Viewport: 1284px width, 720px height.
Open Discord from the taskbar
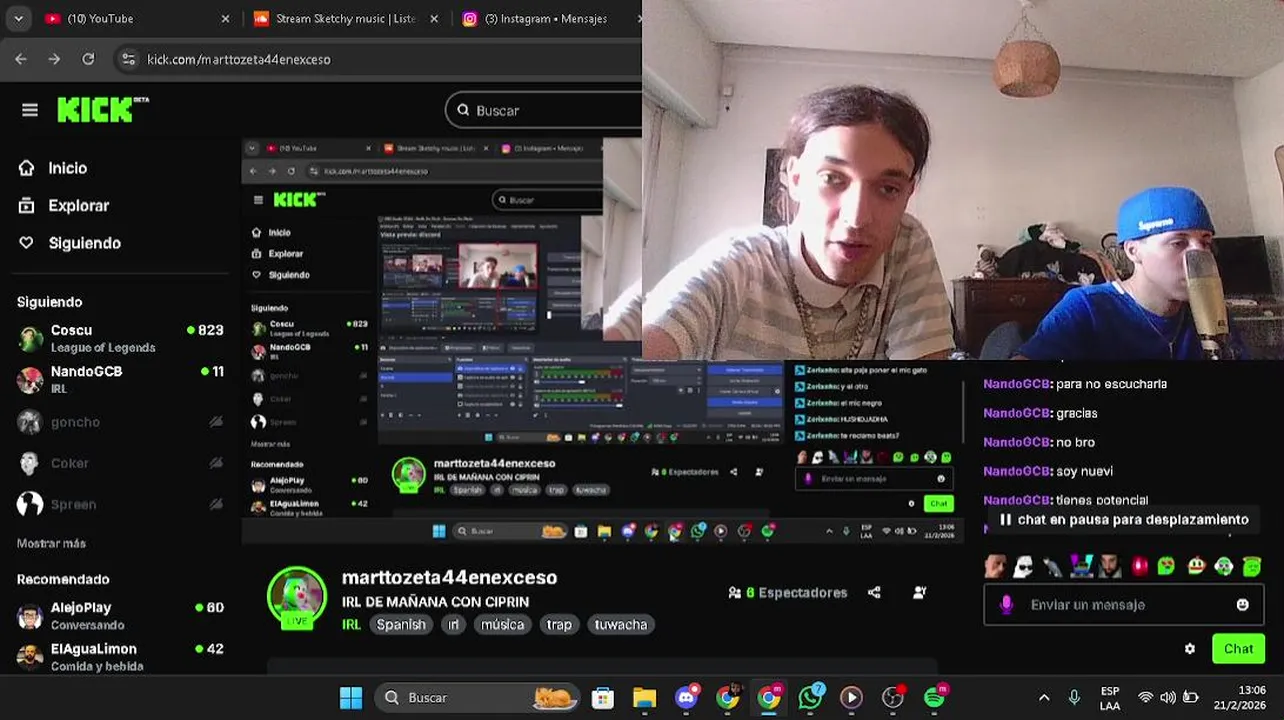pyautogui.click(x=686, y=697)
